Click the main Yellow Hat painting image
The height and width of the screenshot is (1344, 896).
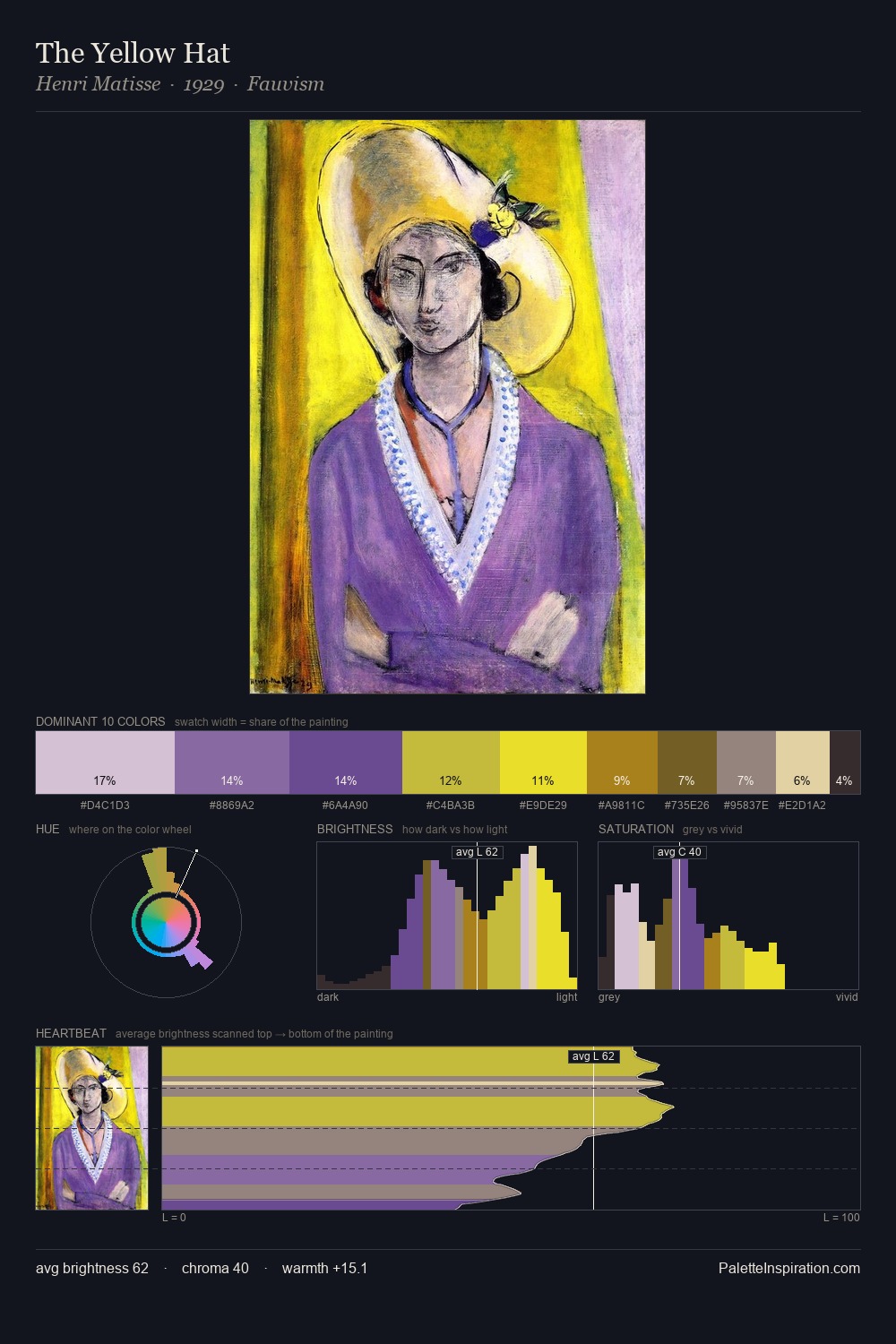[447, 407]
